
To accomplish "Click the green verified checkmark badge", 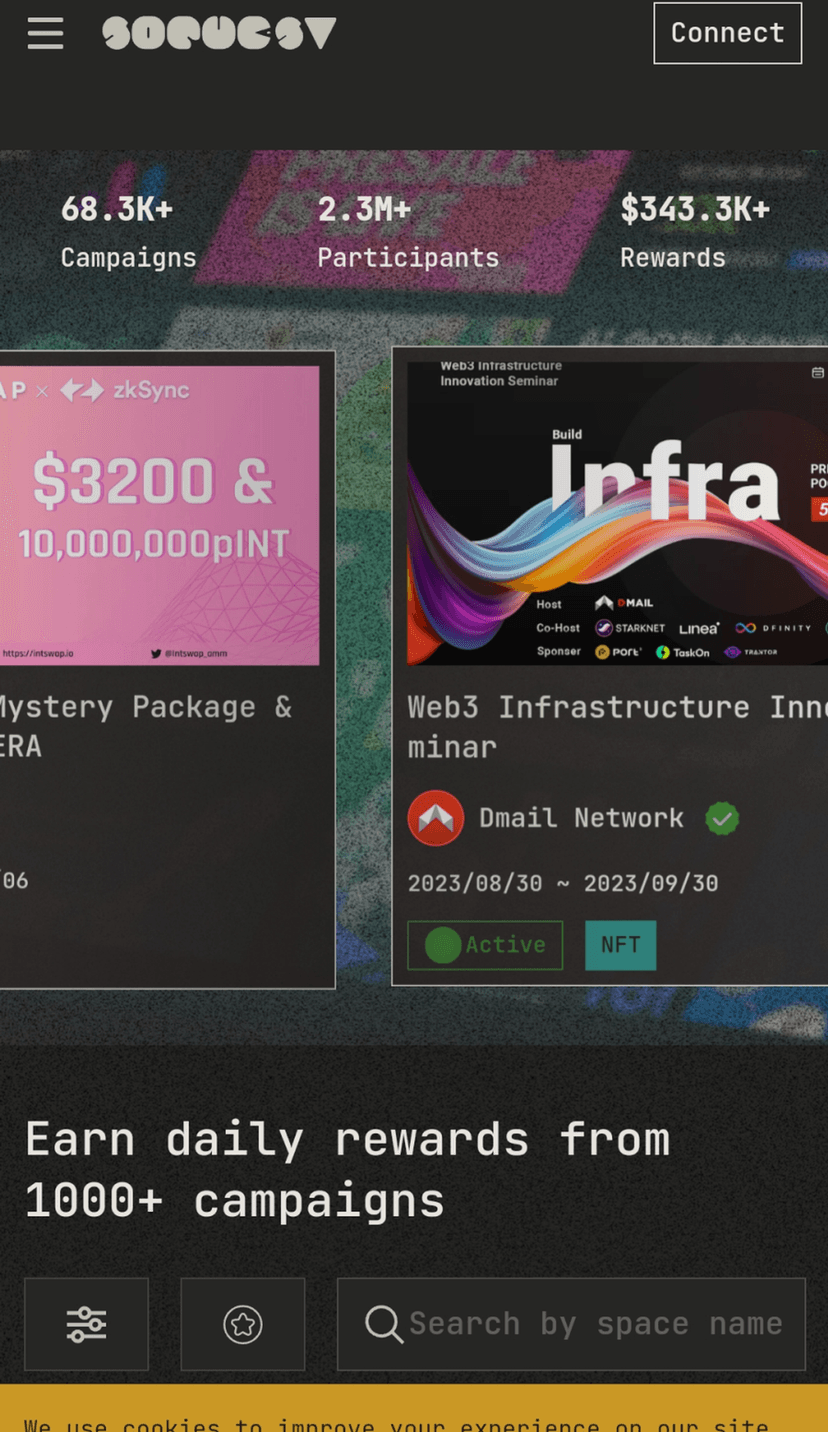I will (x=722, y=819).
